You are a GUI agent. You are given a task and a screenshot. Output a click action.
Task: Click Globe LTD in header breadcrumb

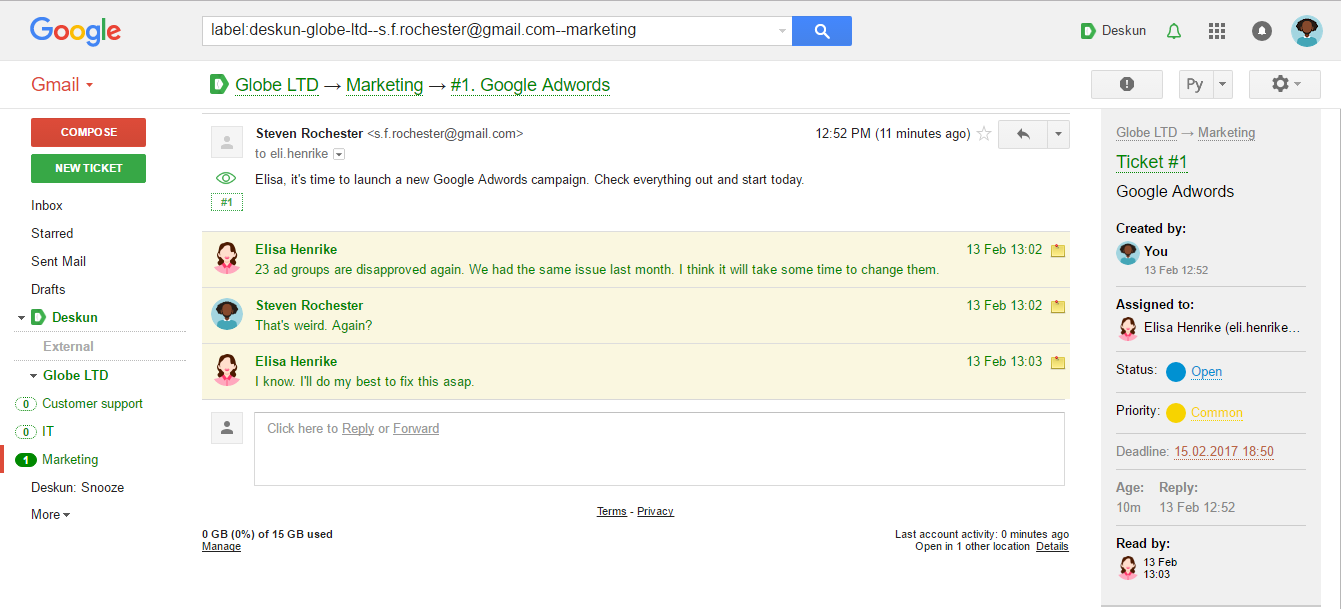pos(277,85)
